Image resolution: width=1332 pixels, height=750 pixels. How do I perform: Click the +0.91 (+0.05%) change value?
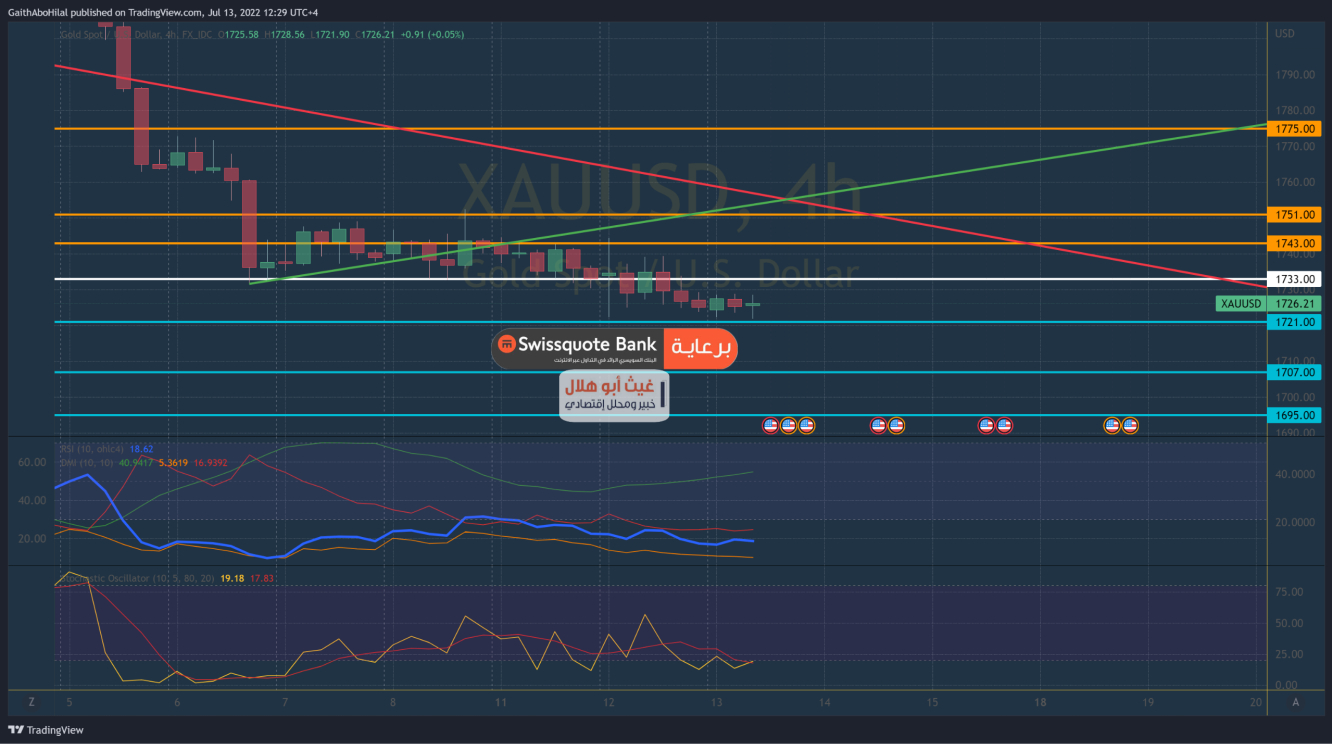[432, 34]
